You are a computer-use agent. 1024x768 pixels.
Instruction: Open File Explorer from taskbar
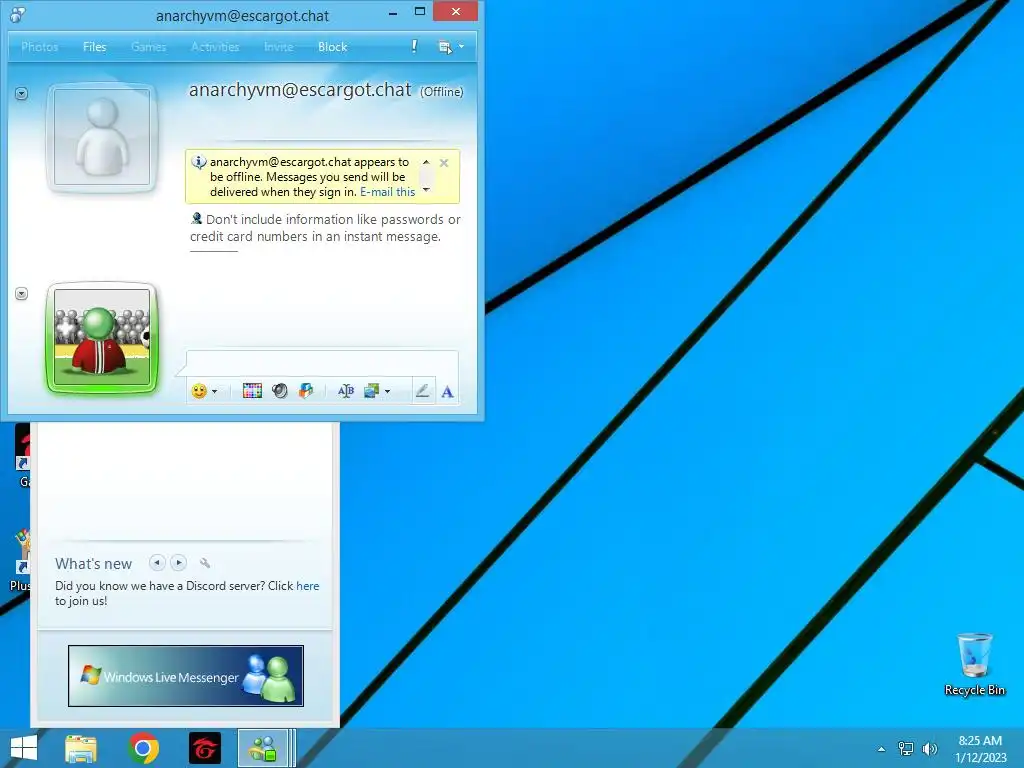[x=80, y=748]
